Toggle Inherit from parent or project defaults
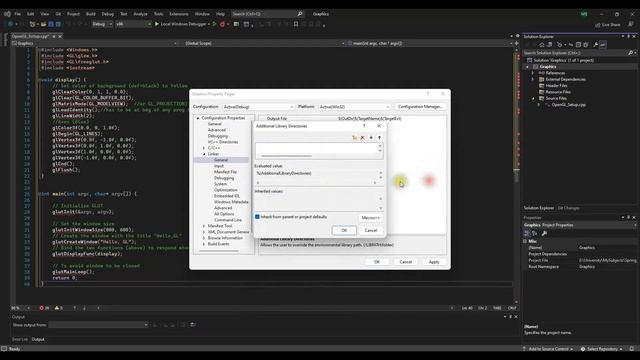The height and width of the screenshot is (360, 640). 257,217
